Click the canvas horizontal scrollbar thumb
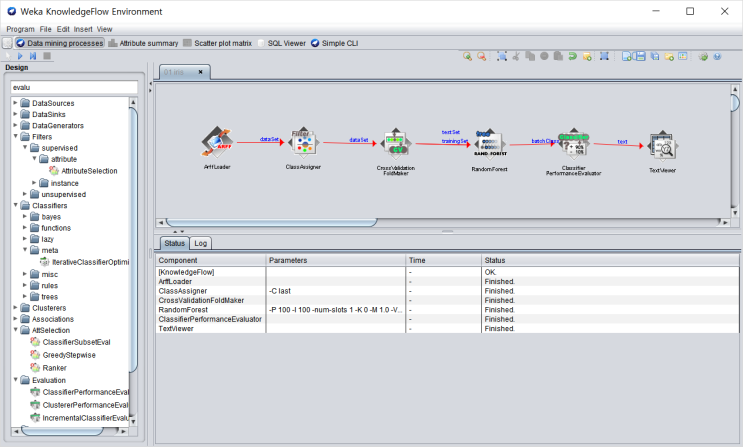This screenshot has width=743, height=447. click(272, 222)
